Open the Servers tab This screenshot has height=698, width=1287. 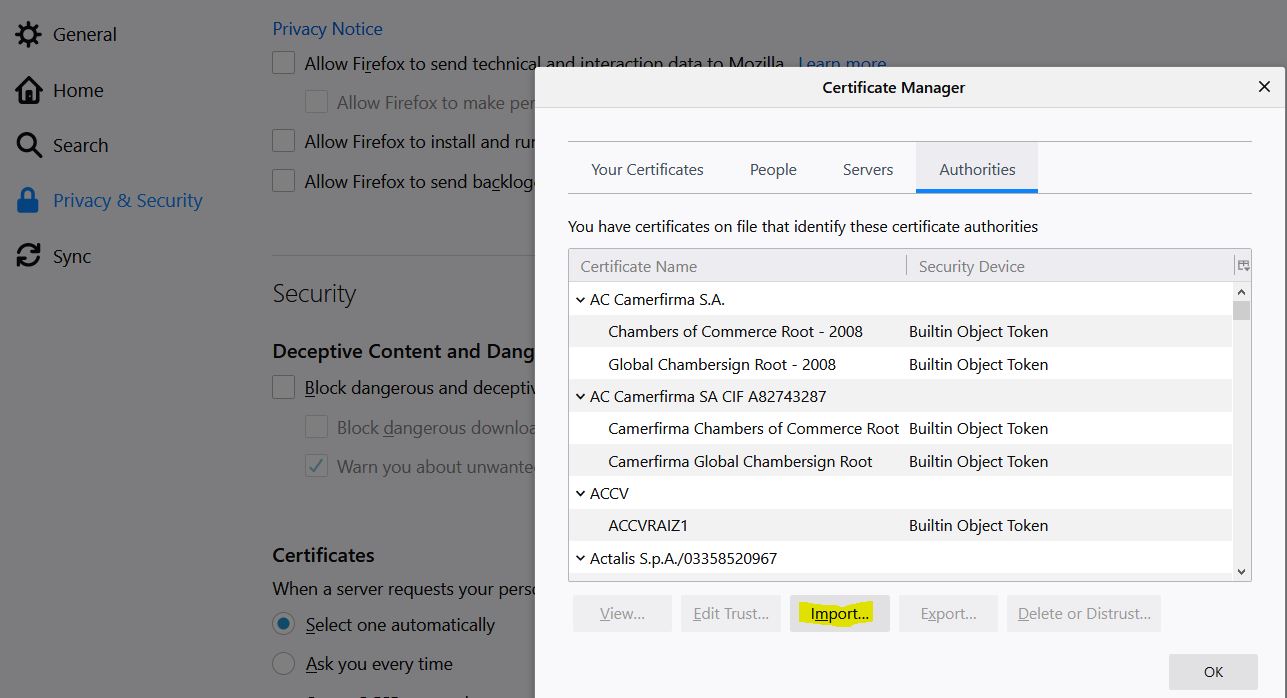[x=867, y=169]
